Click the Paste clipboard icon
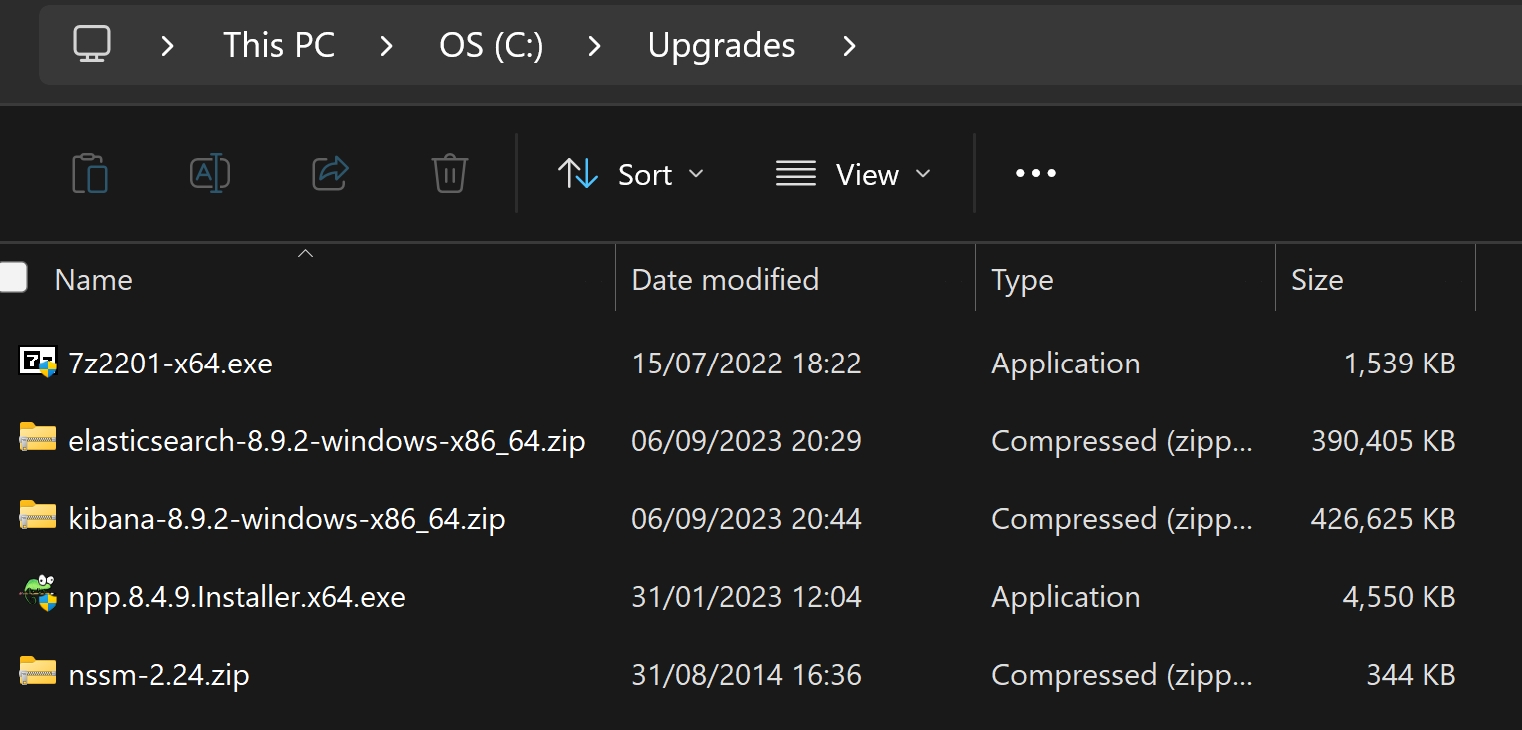 click(x=90, y=174)
